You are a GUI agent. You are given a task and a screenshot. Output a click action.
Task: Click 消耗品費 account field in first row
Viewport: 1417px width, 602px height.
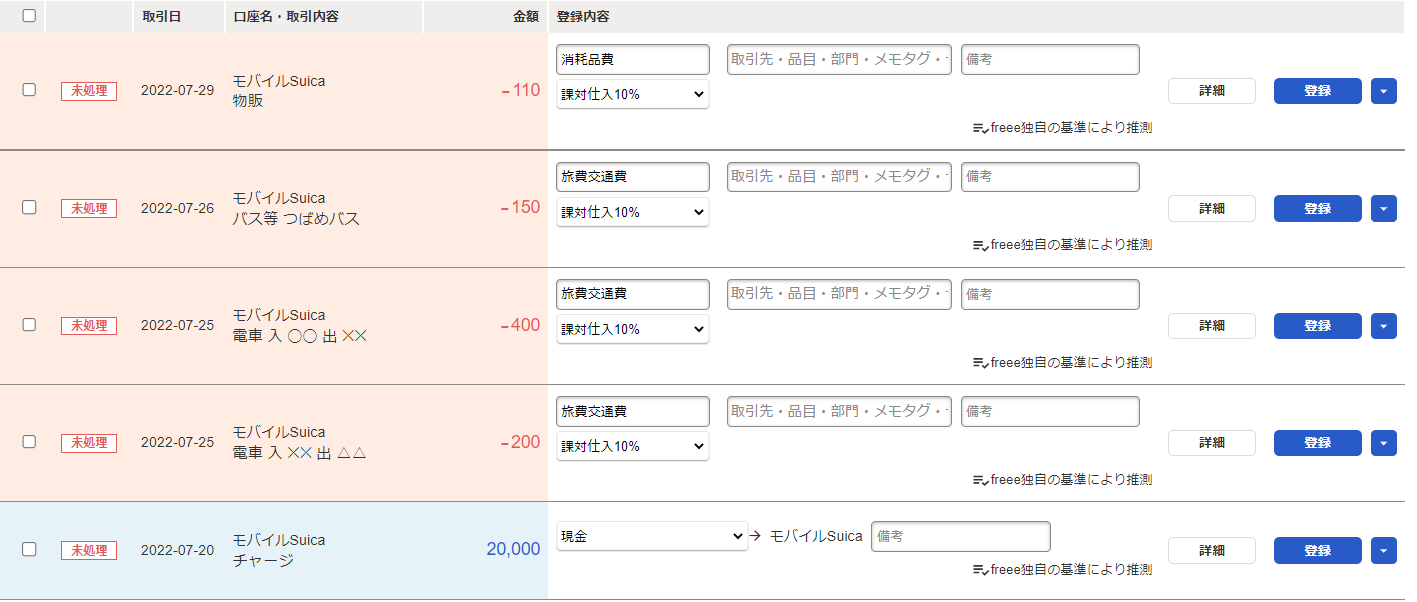point(633,60)
